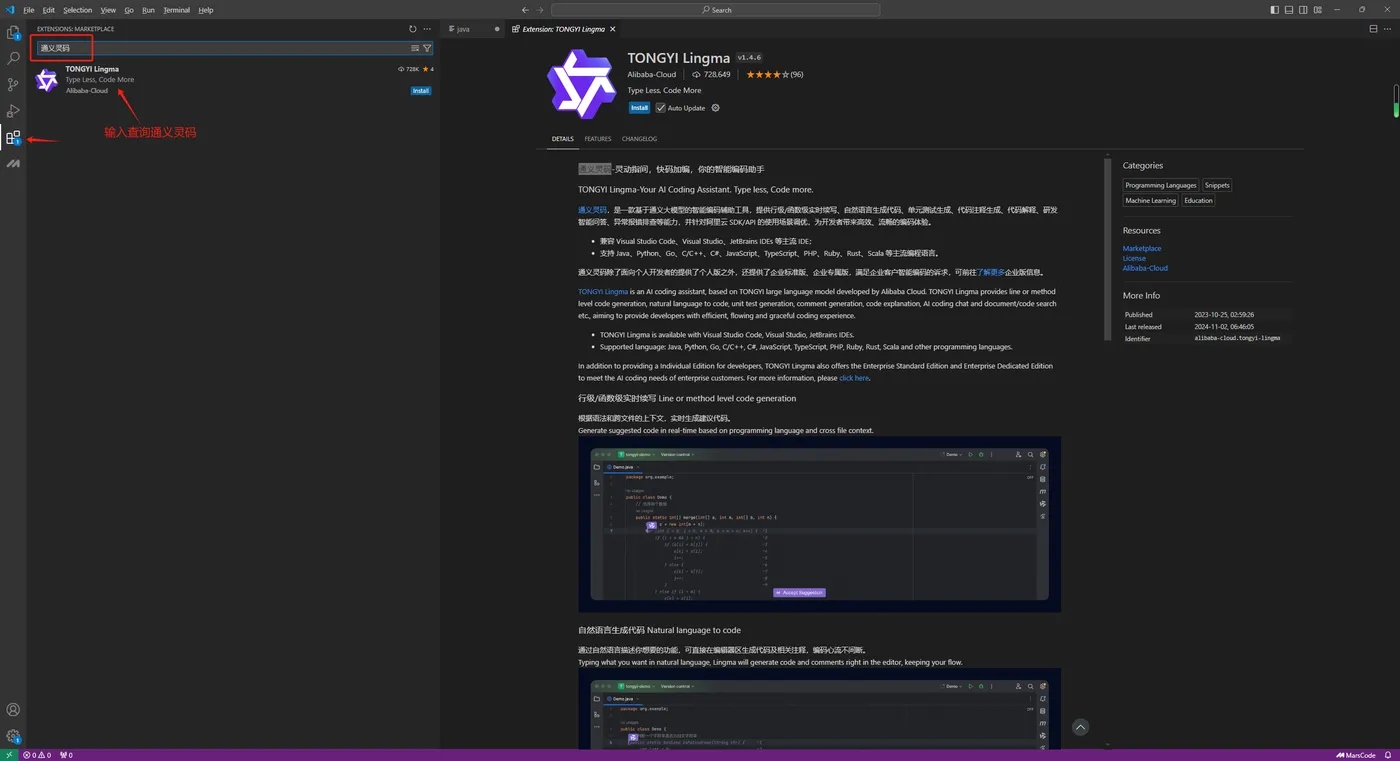Open the View menu
The width and height of the screenshot is (1400, 761).
(x=108, y=10)
